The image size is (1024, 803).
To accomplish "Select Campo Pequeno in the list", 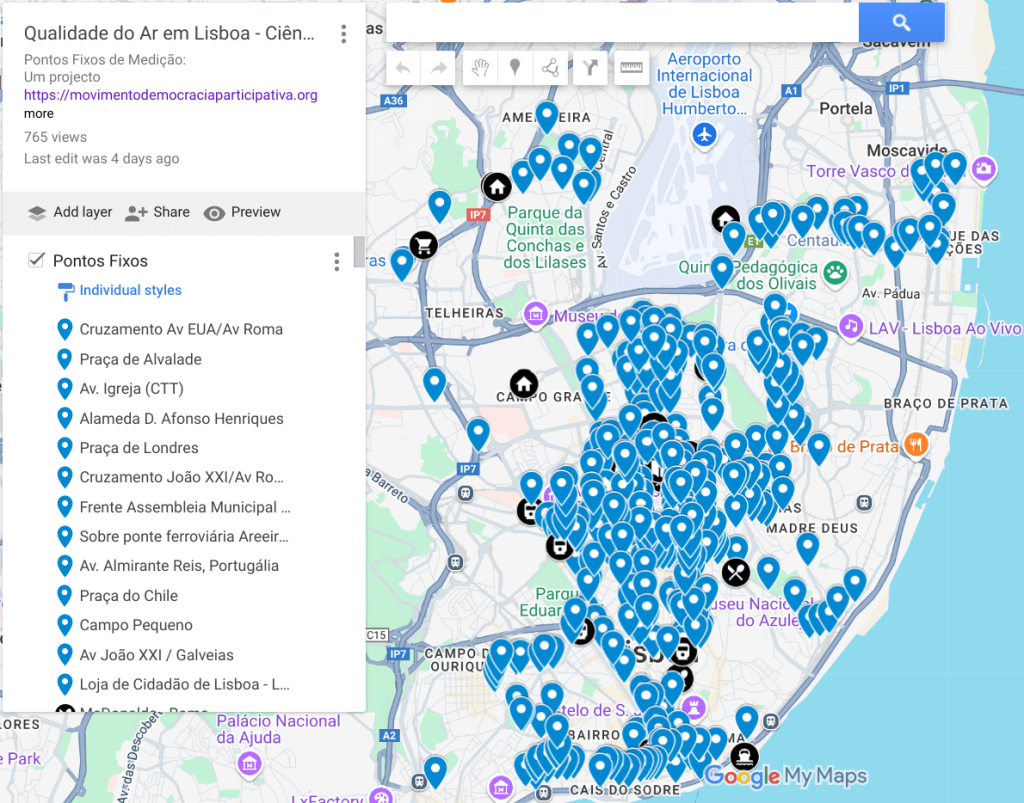I will 136,625.
